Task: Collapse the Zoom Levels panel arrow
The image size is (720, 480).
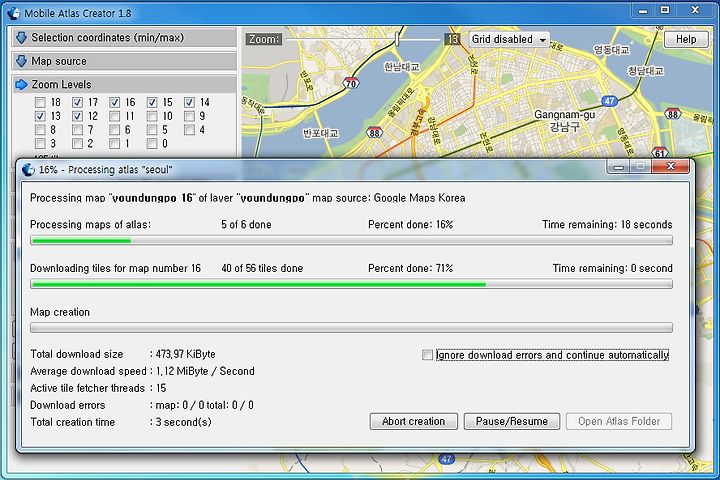Action: [x=21, y=85]
